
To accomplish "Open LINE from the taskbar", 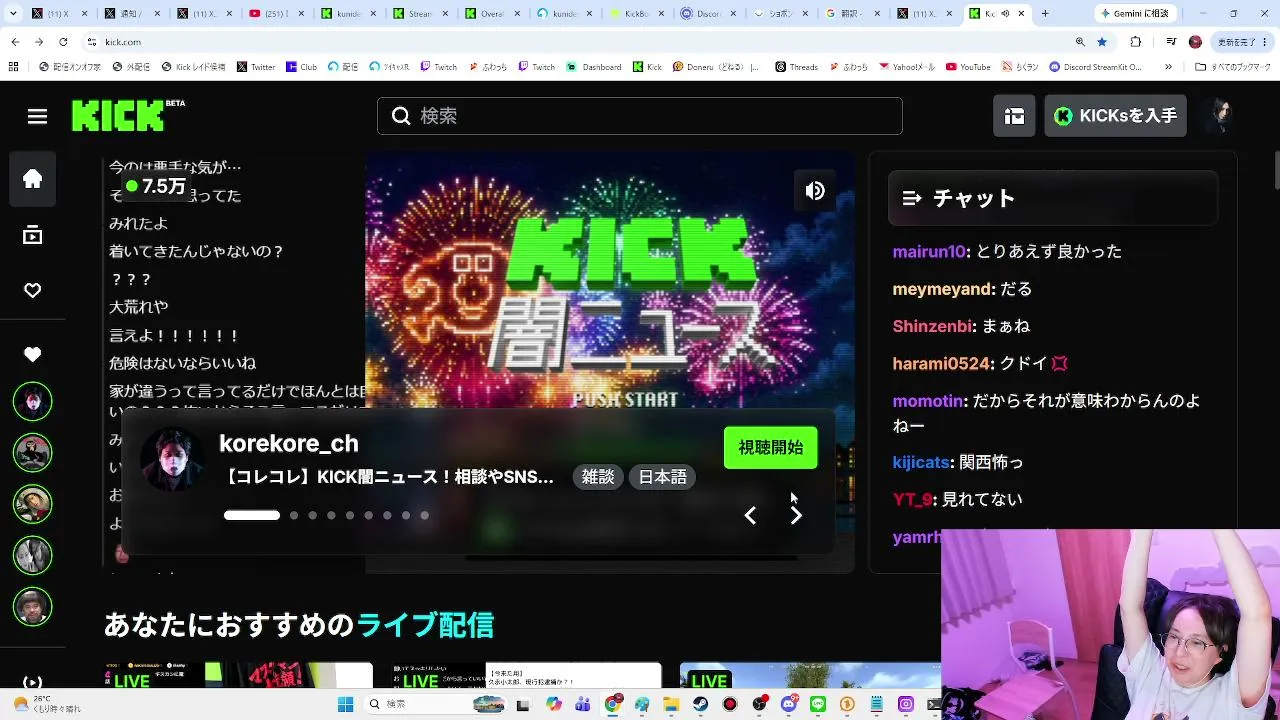I will (817, 704).
